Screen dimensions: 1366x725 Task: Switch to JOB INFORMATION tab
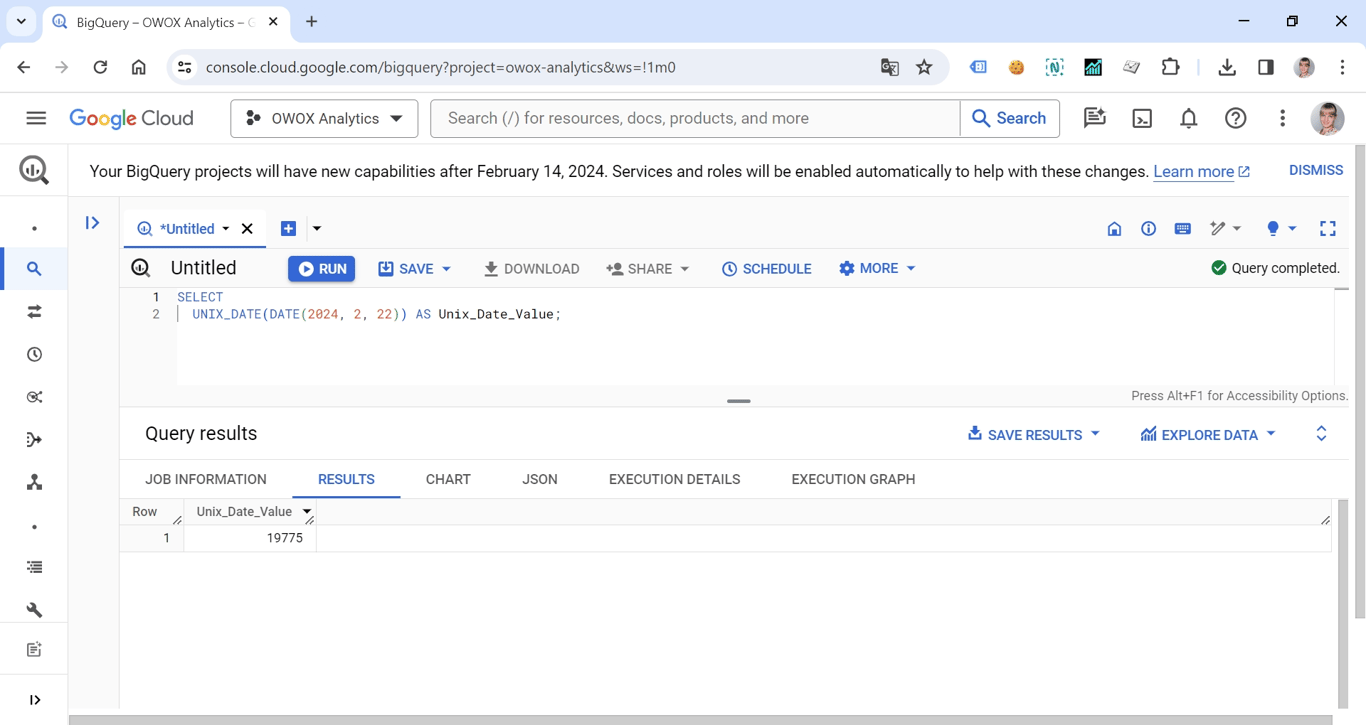(x=206, y=480)
